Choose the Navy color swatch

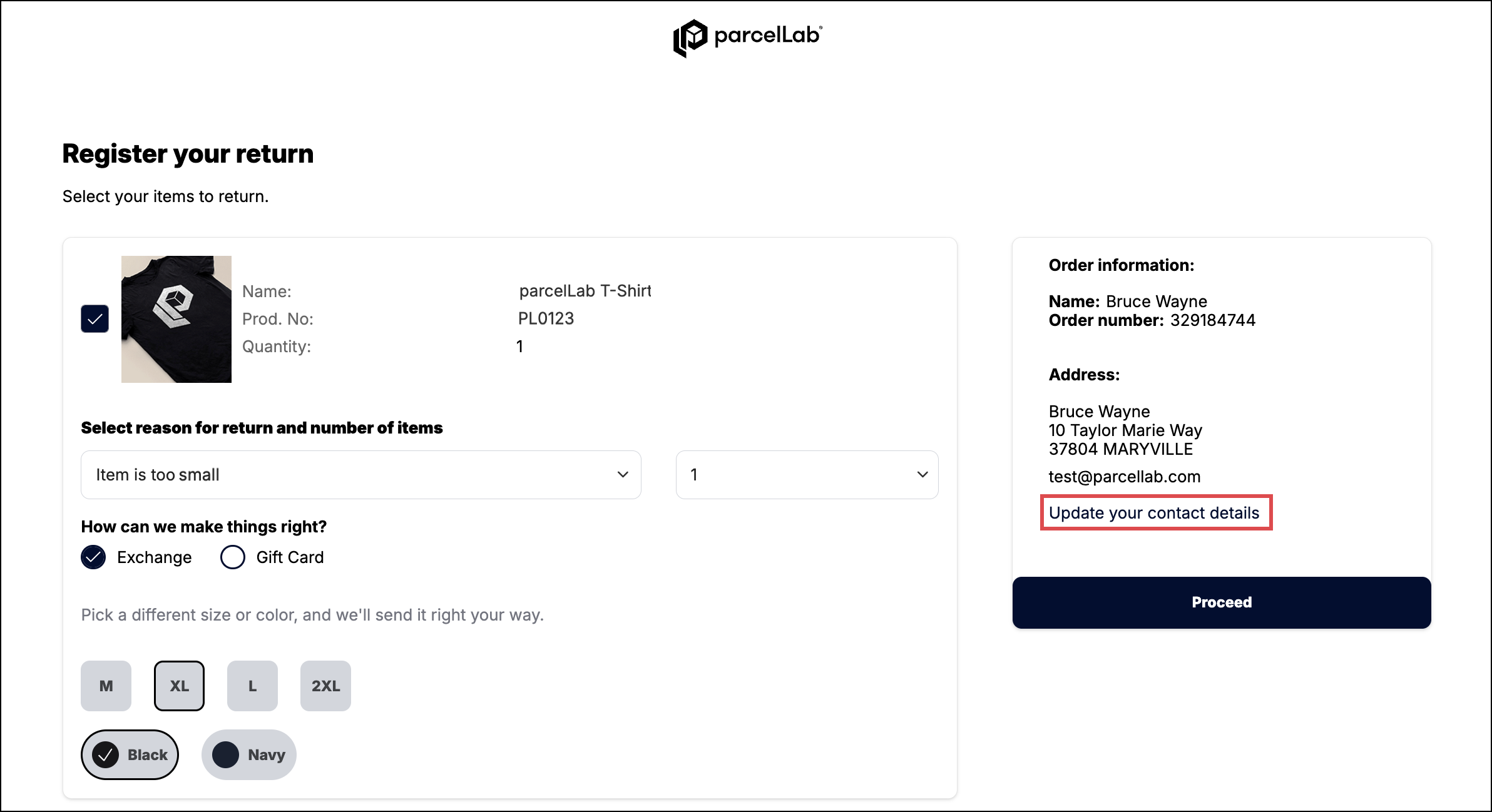248,755
